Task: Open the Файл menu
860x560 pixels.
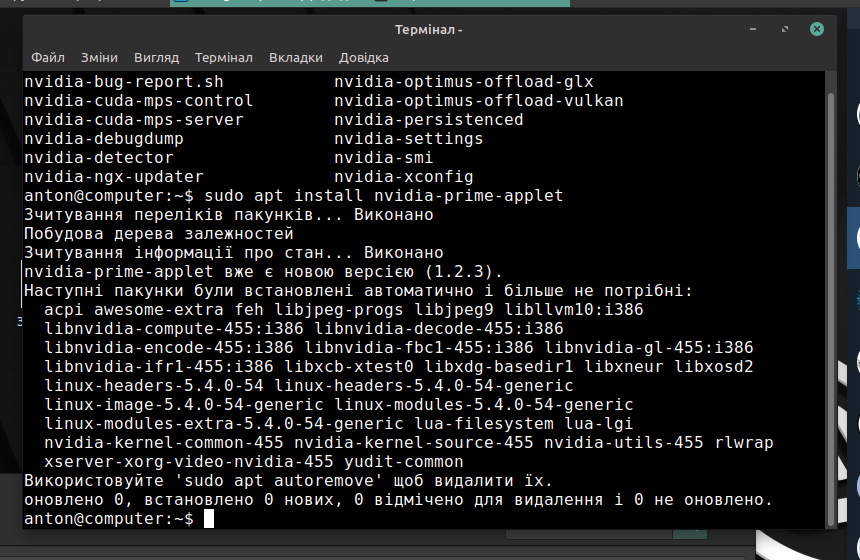Action: pyautogui.click(x=48, y=58)
